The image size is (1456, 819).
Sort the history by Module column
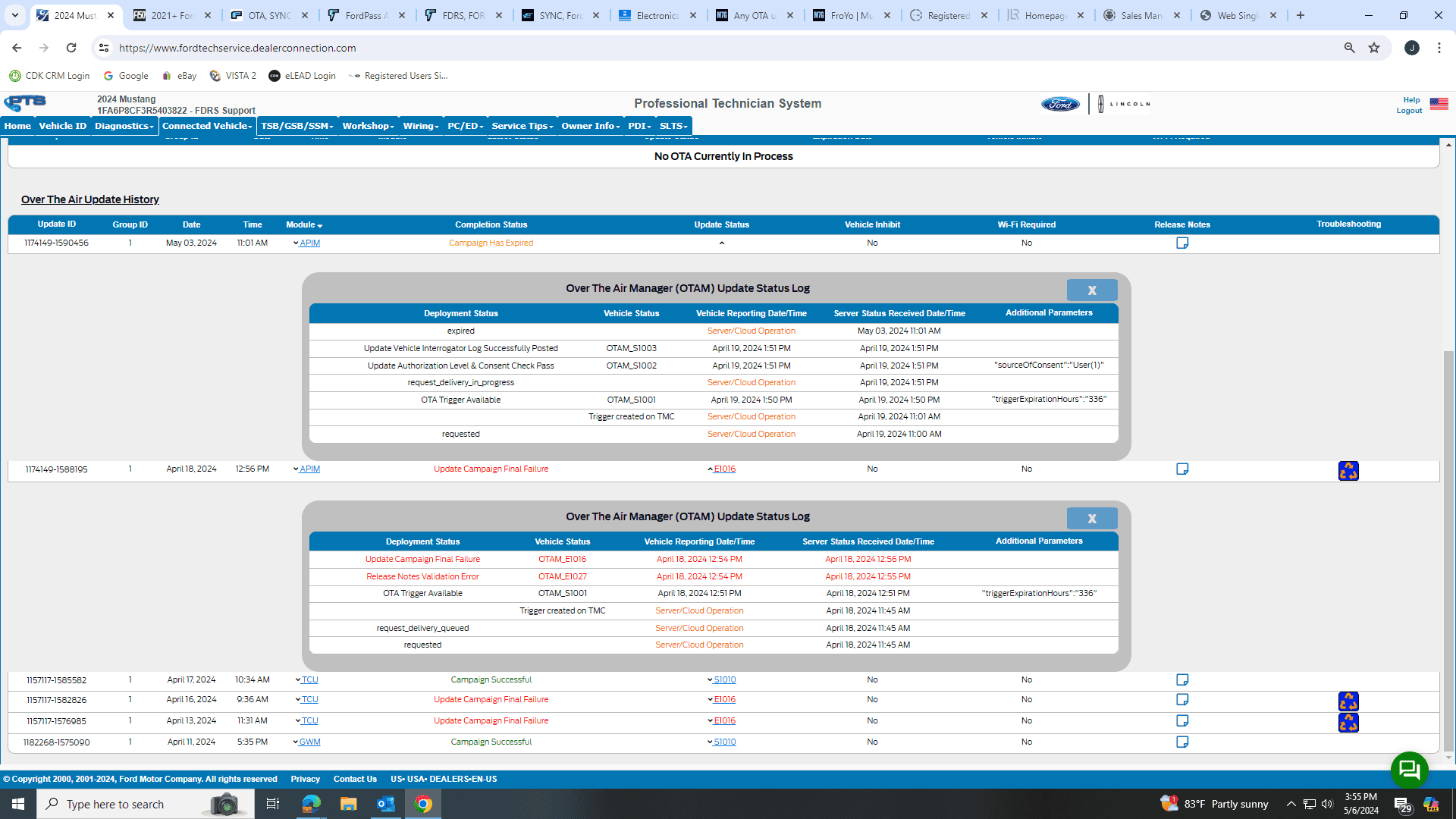pyautogui.click(x=304, y=224)
